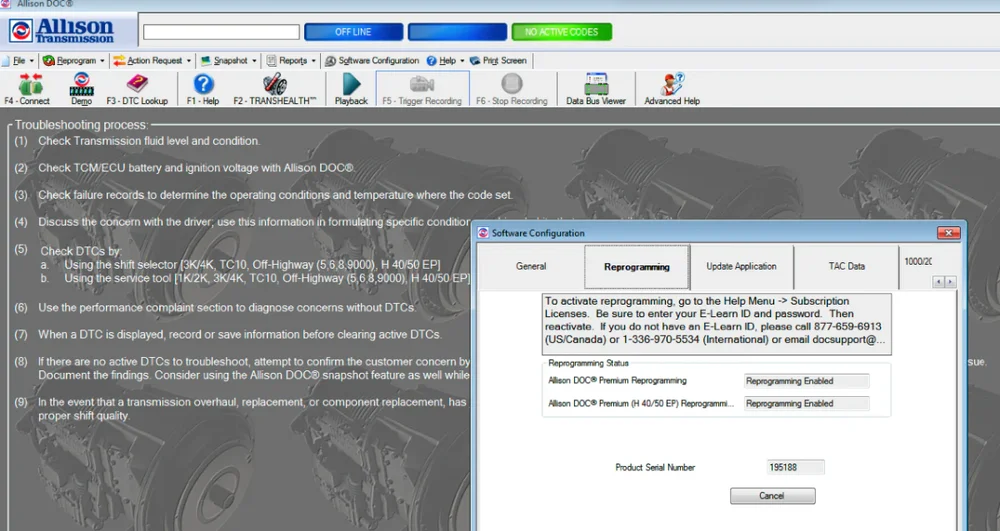Switch to the General tab

[531, 266]
